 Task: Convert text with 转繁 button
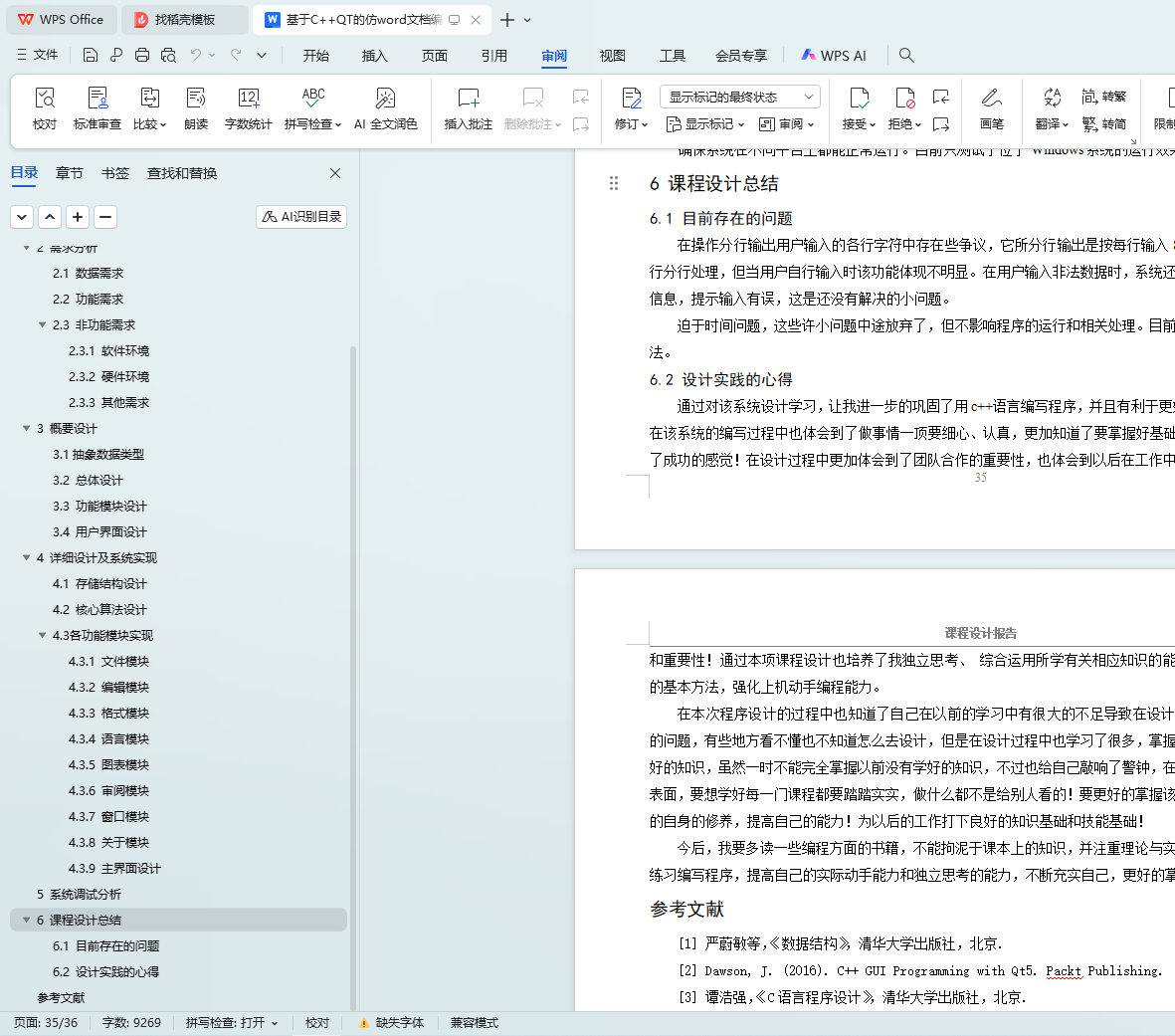coord(1103,97)
